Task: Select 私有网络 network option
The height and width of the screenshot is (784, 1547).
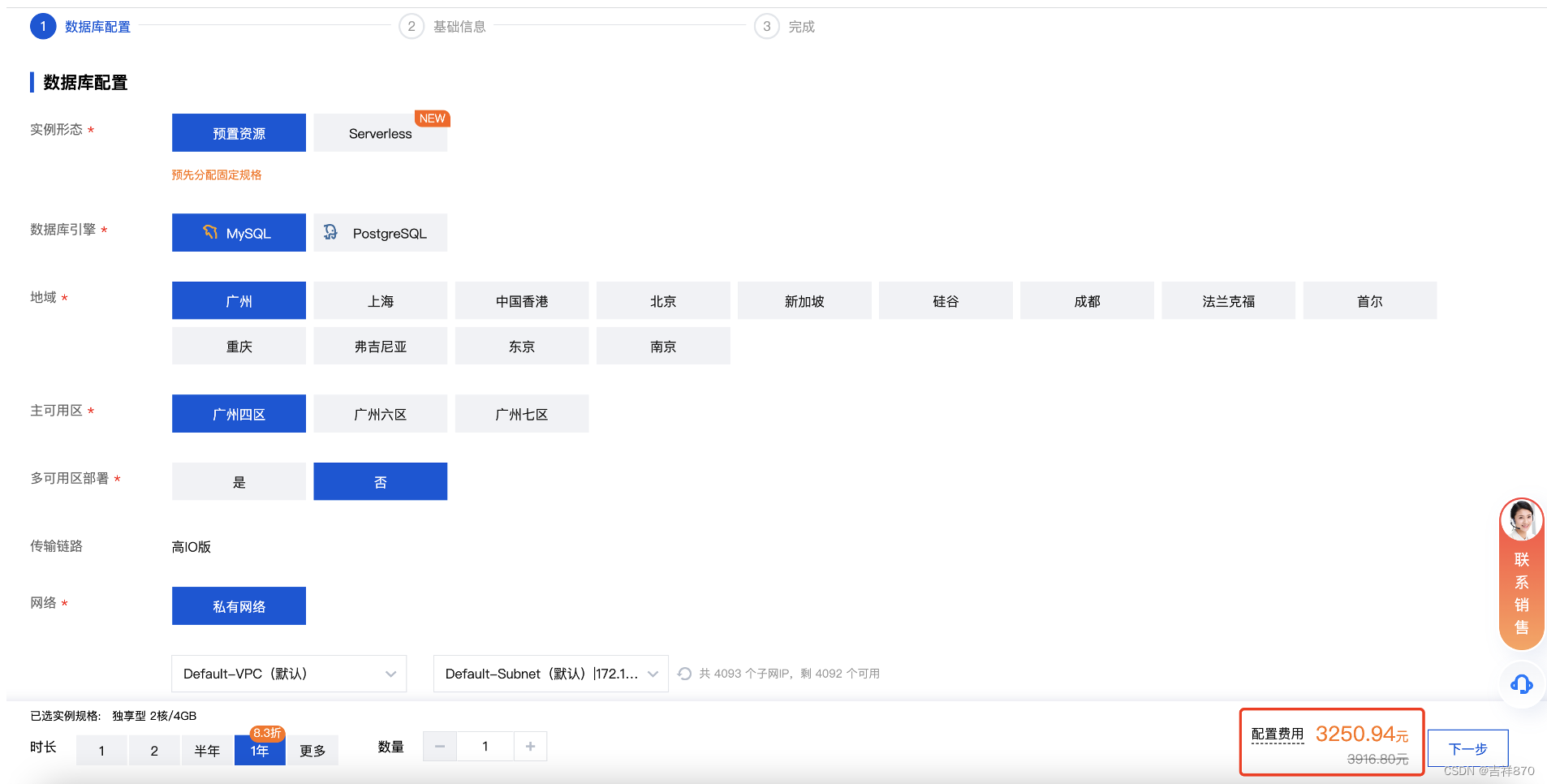Action: point(239,606)
